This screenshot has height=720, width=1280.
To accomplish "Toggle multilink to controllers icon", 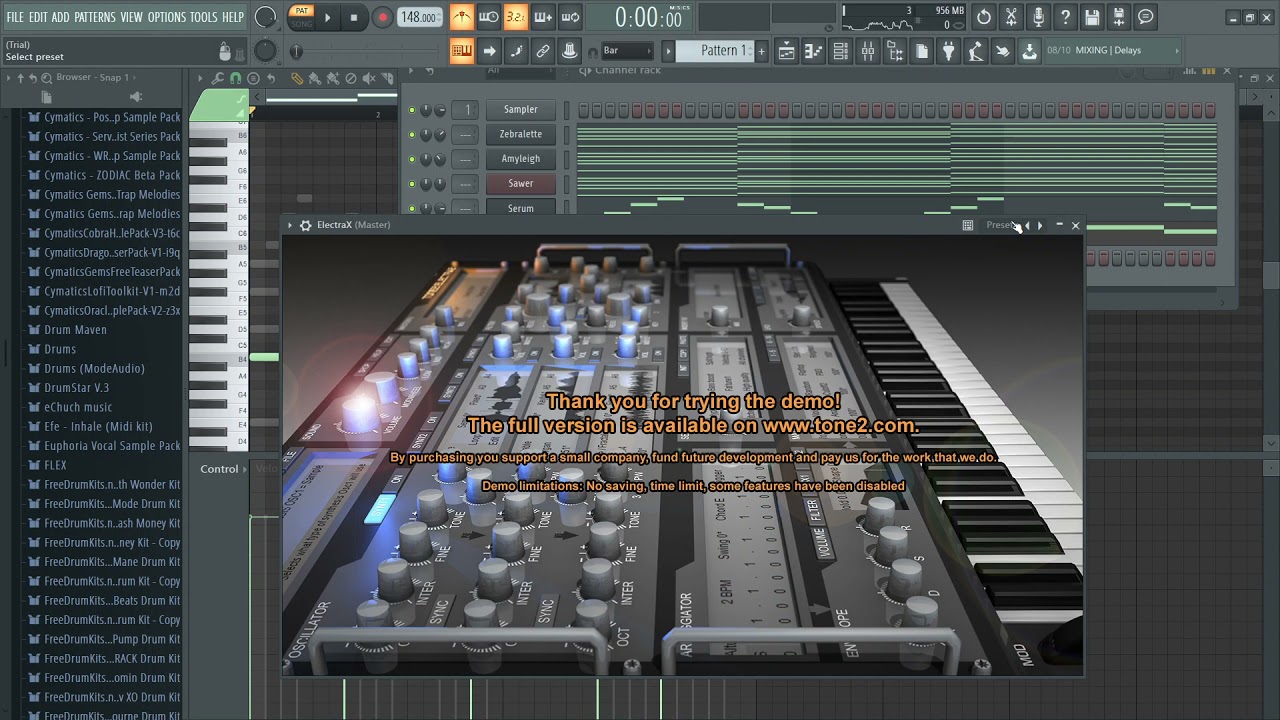I will click(570, 51).
